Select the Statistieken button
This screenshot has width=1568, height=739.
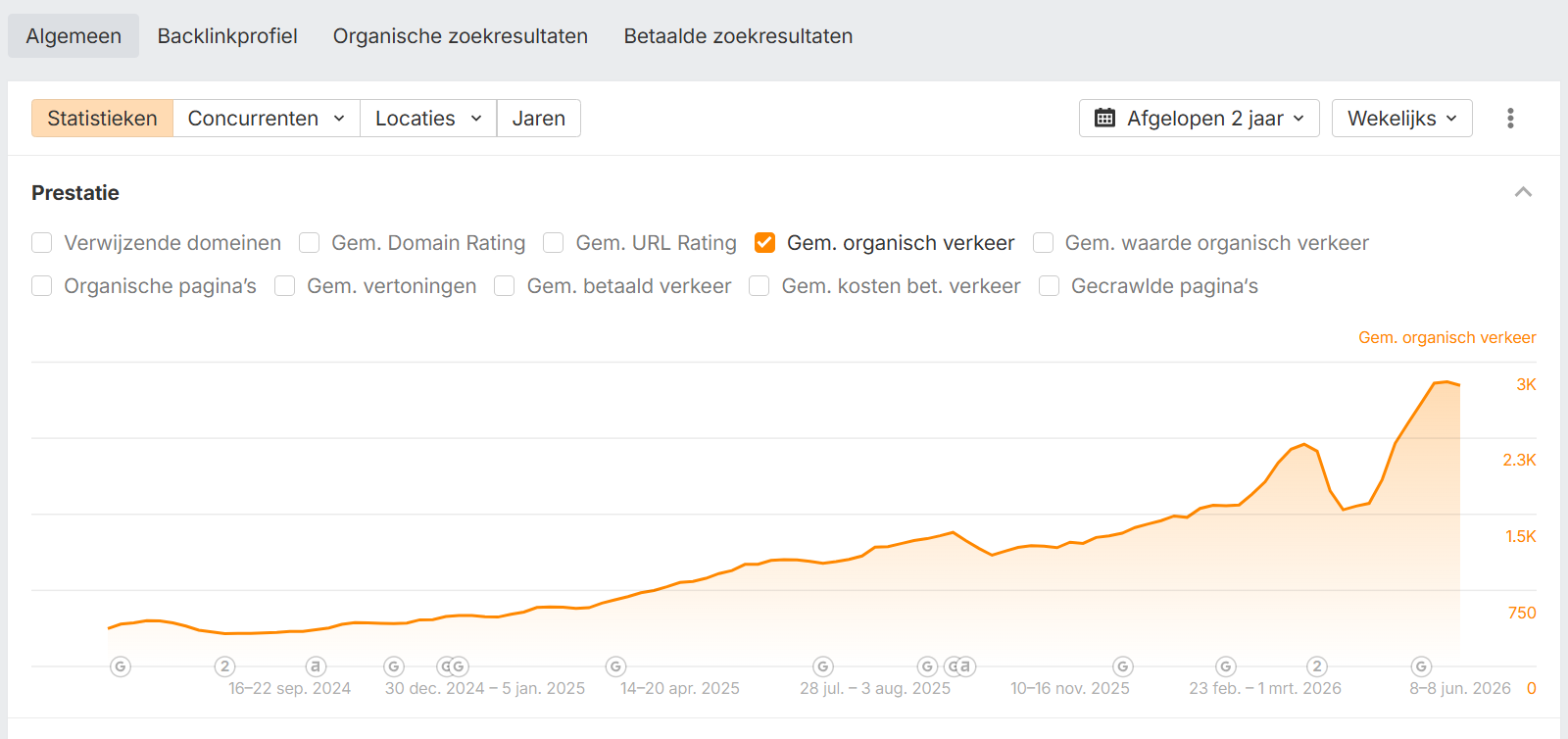point(102,119)
